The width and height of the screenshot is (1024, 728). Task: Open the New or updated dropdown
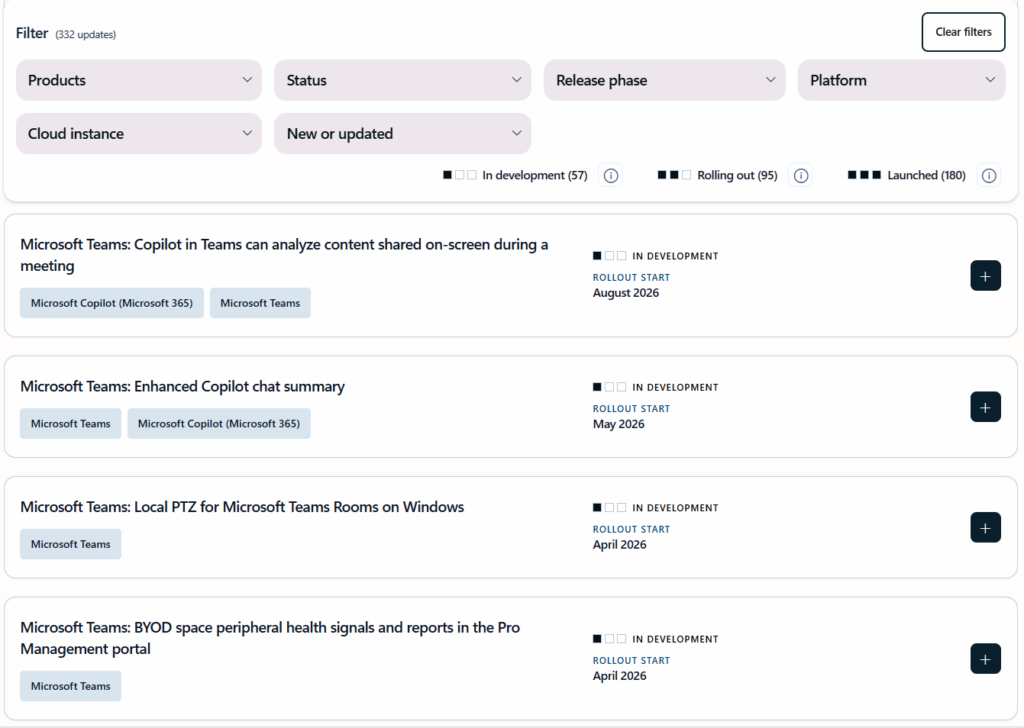pos(402,134)
